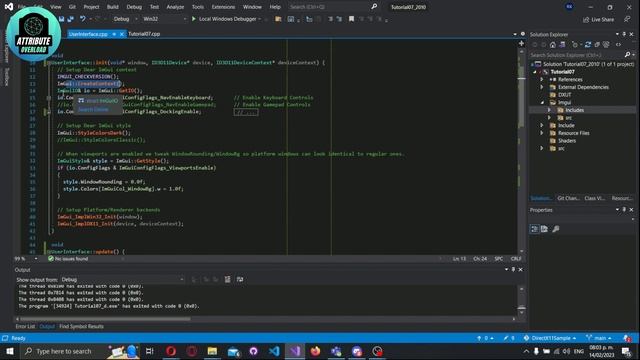This screenshot has height=360, width=640.
Task: Click the Property Pages wrench icon
Action: [556, 229]
